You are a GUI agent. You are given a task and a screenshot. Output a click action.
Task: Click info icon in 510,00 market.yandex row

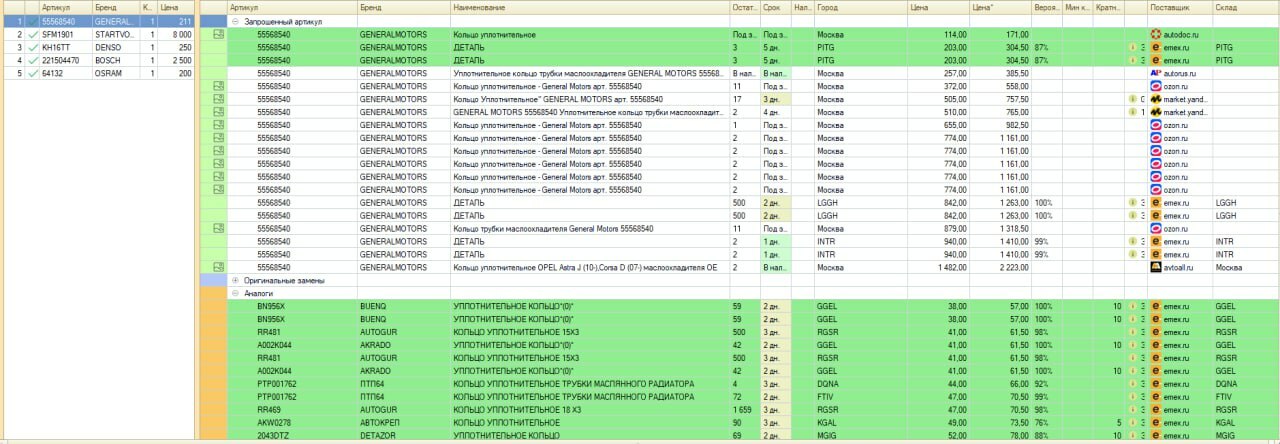1132,112
